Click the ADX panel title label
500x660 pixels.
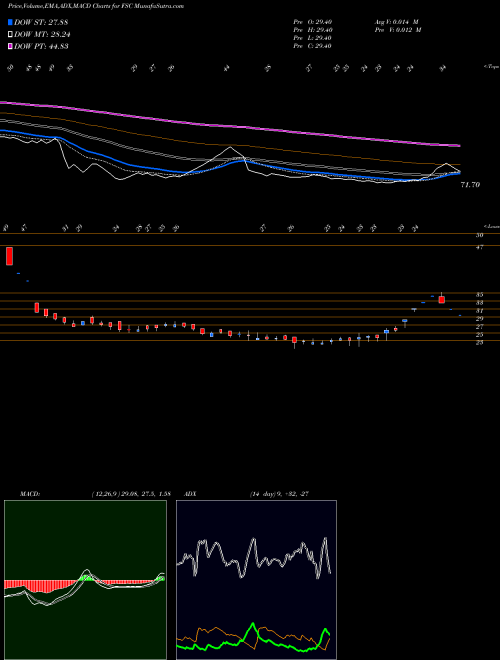[x=190, y=494]
